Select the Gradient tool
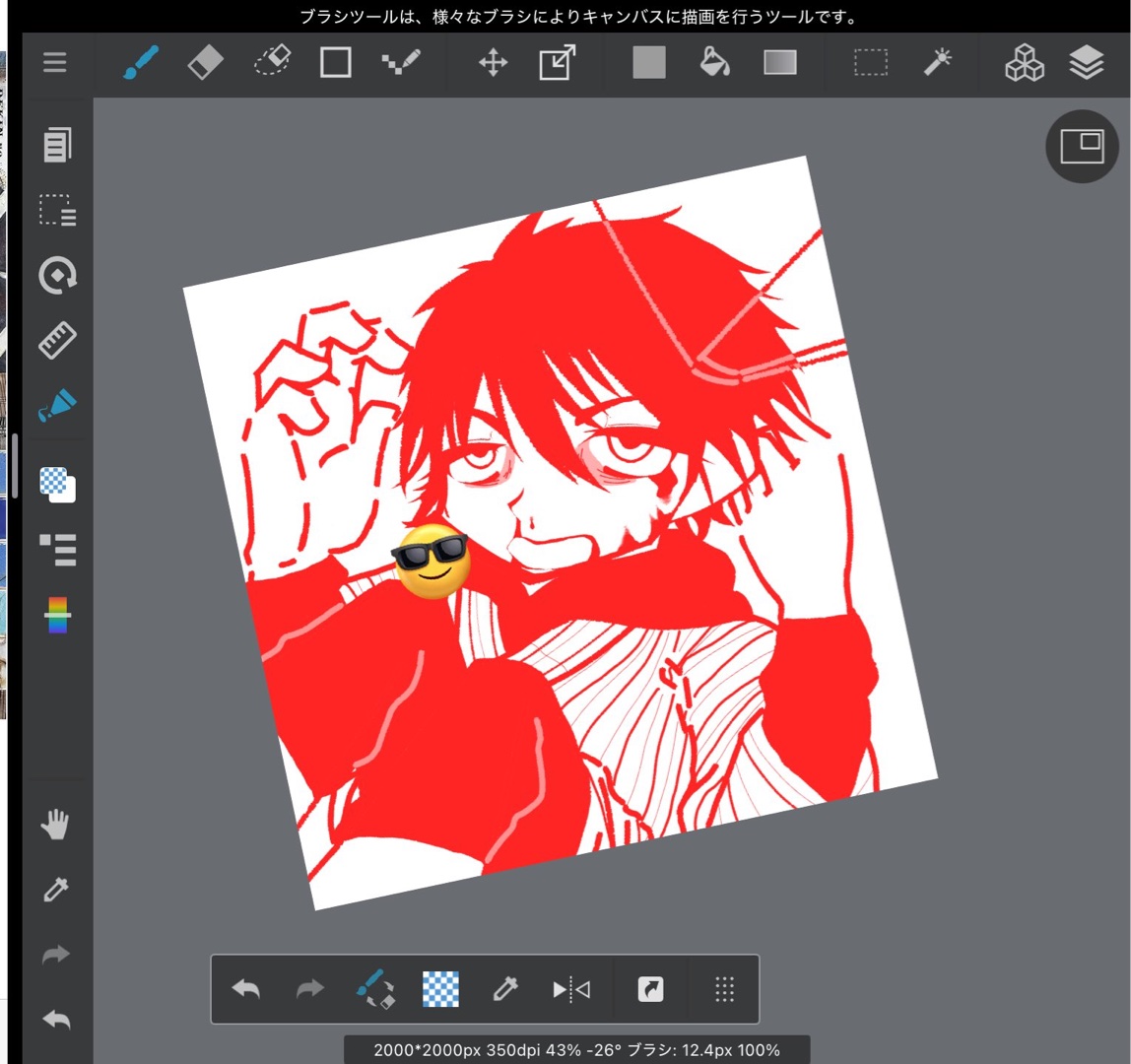 pos(779,63)
